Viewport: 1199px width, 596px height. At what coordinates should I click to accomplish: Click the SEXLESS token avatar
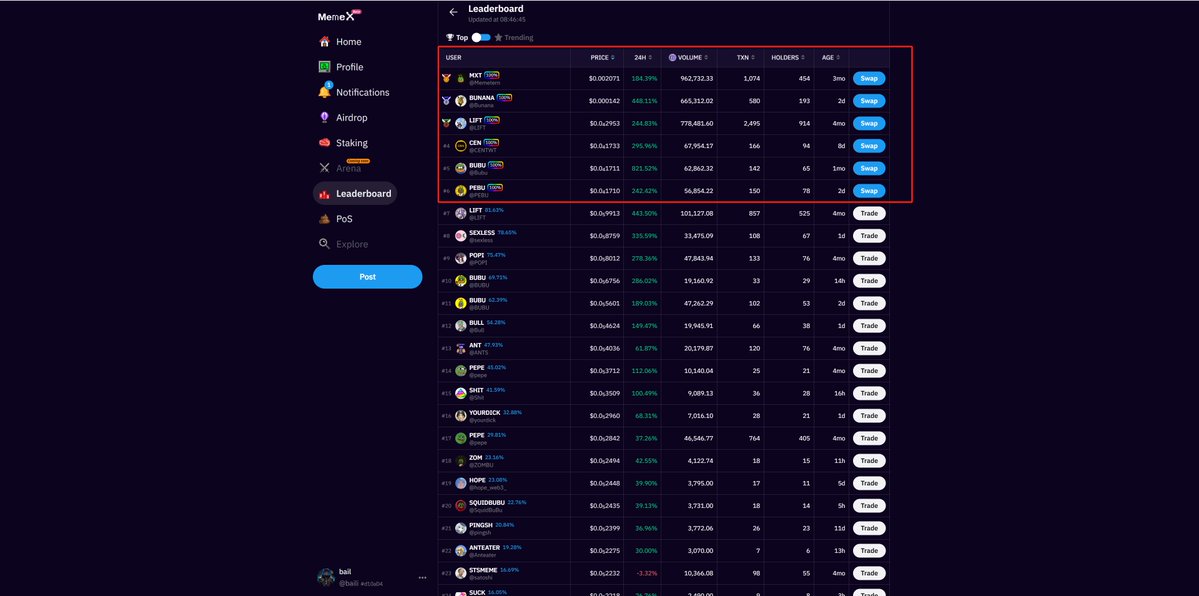click(x=460, y=236)
